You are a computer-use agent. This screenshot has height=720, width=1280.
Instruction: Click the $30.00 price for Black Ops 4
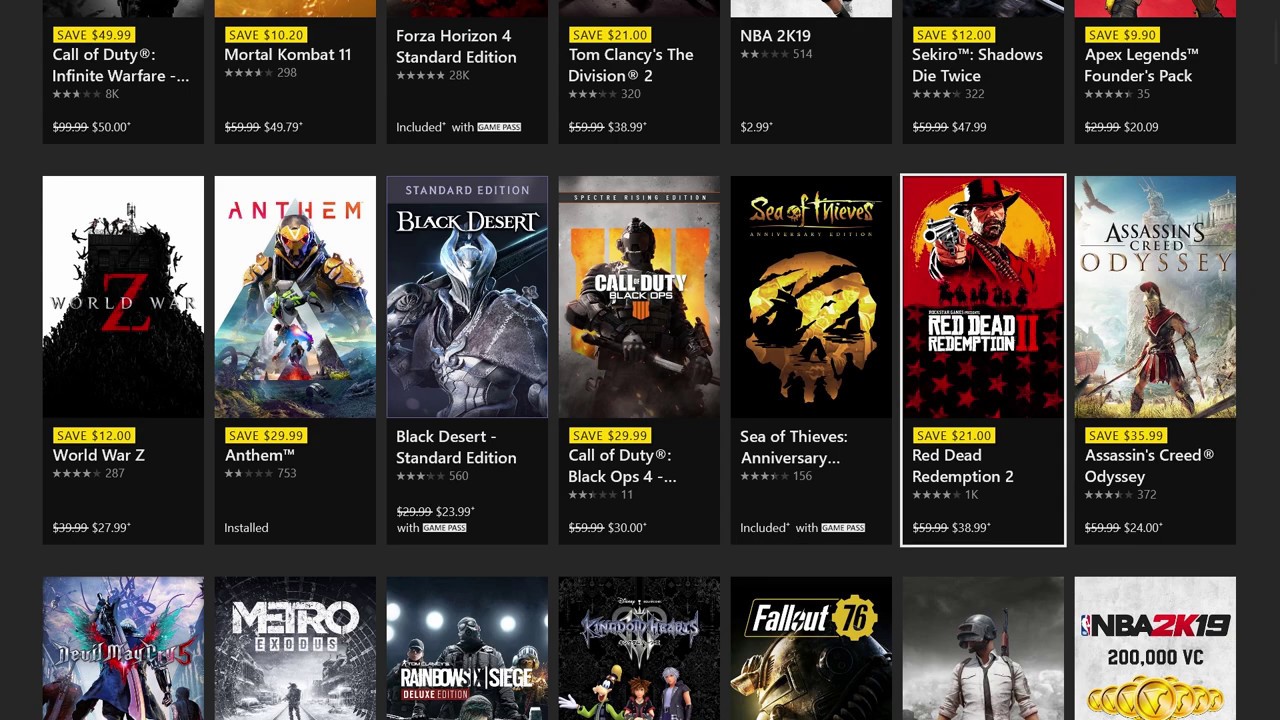(x=627, y=528)
